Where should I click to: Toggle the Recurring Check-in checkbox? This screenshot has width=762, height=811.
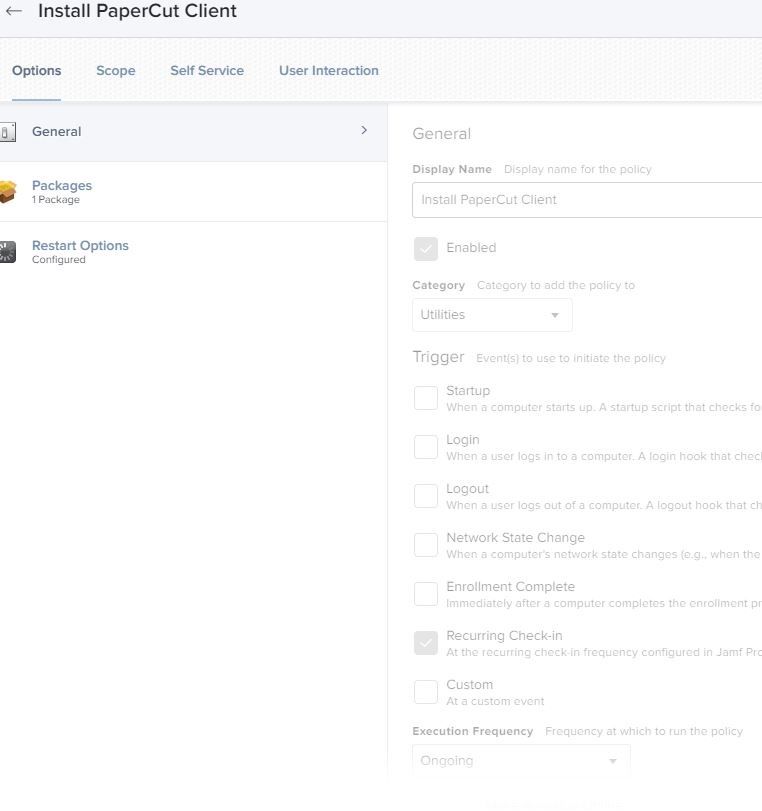coord(426,643)
